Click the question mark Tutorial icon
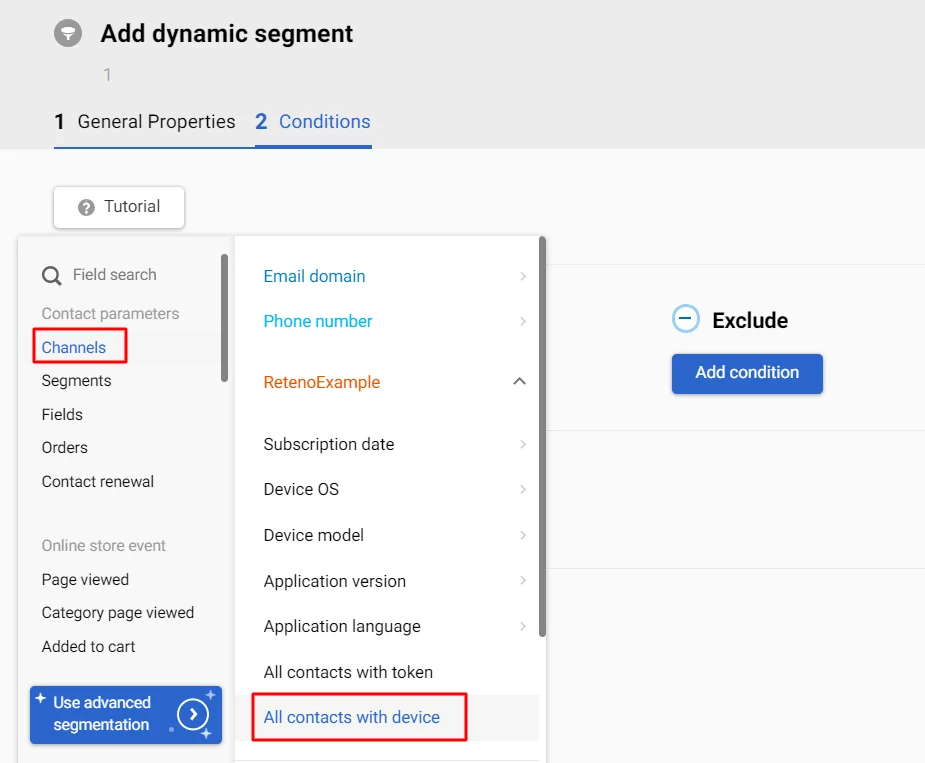Screen dimensions: 925x763 (x=86, y=208)
